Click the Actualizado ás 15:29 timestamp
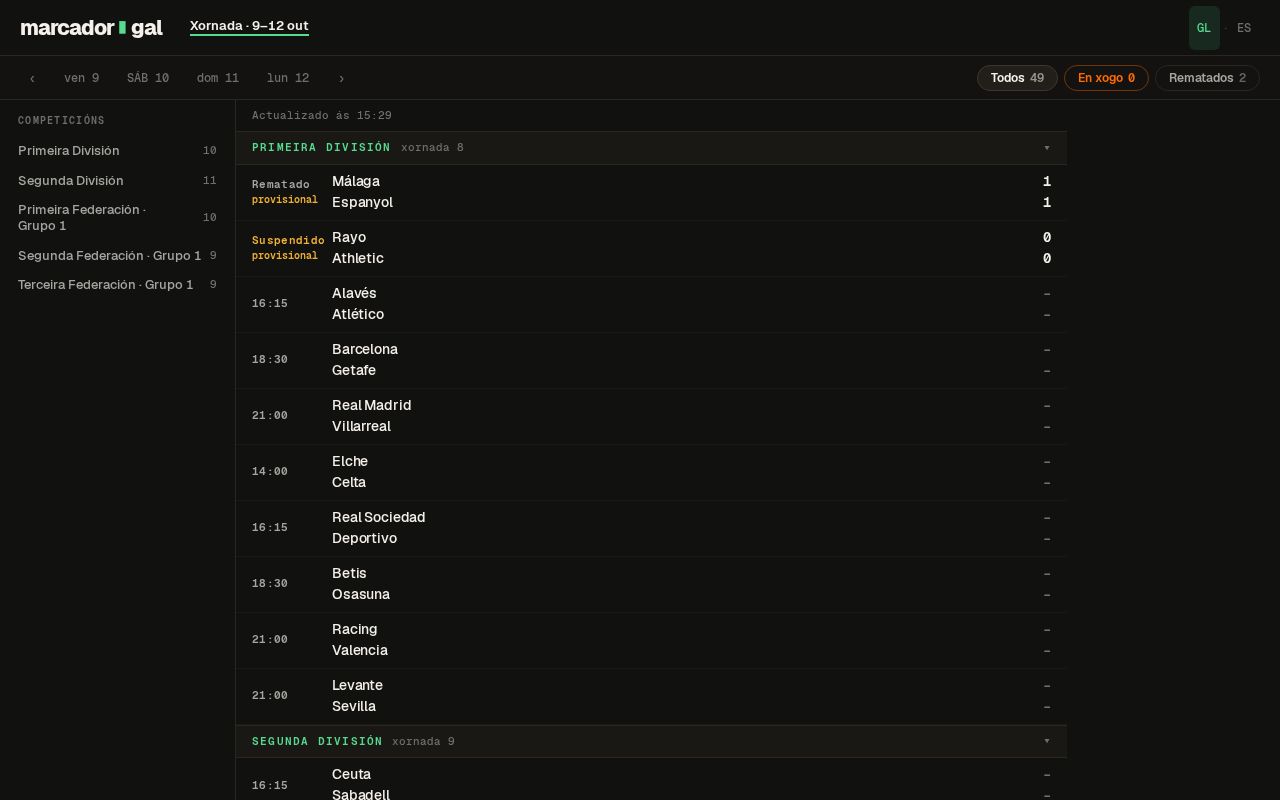1280x800 pixels. click(x=322, y=116)
